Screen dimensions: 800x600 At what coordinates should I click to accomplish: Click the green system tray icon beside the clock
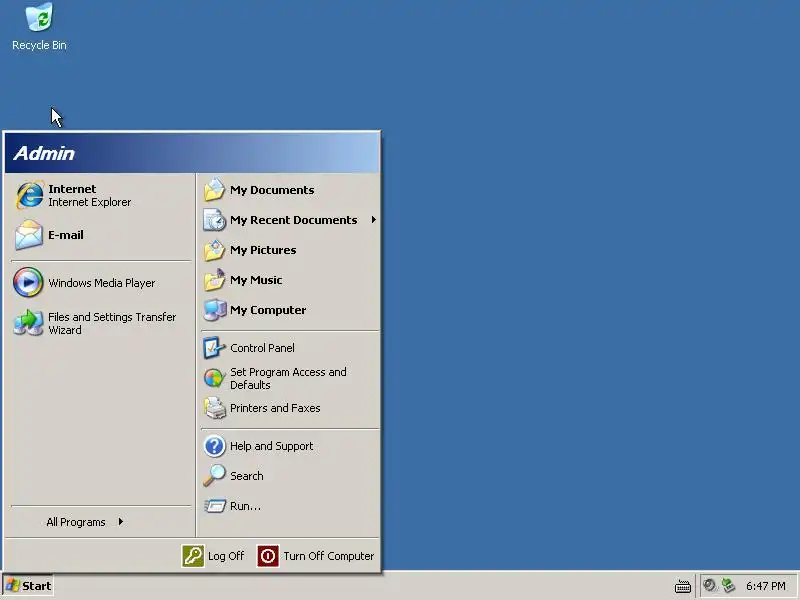pyautogui.click(x=728, y=585)
